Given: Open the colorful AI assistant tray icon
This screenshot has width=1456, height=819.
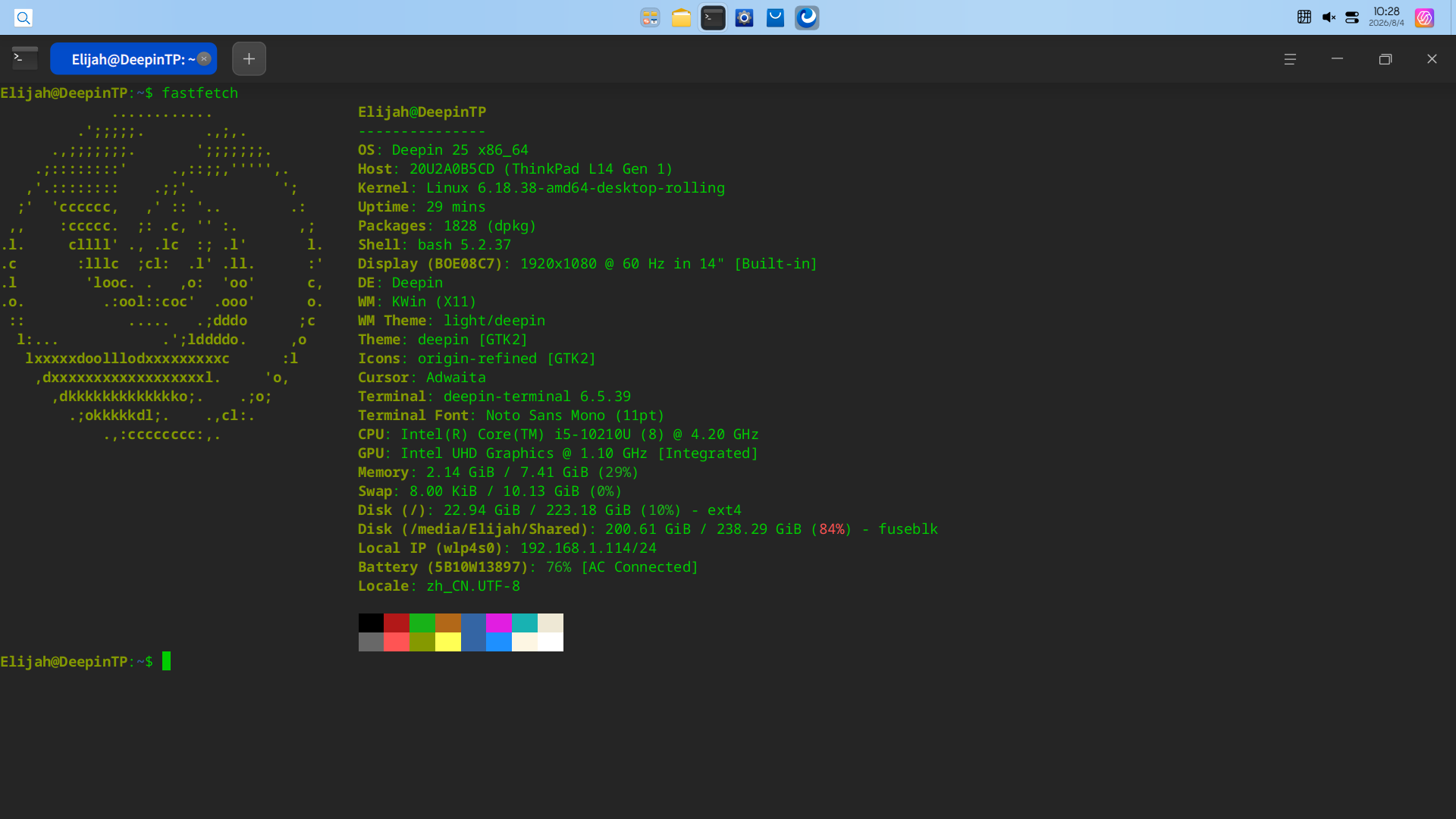Looking at the screenshot, I should pos(1424,17).
